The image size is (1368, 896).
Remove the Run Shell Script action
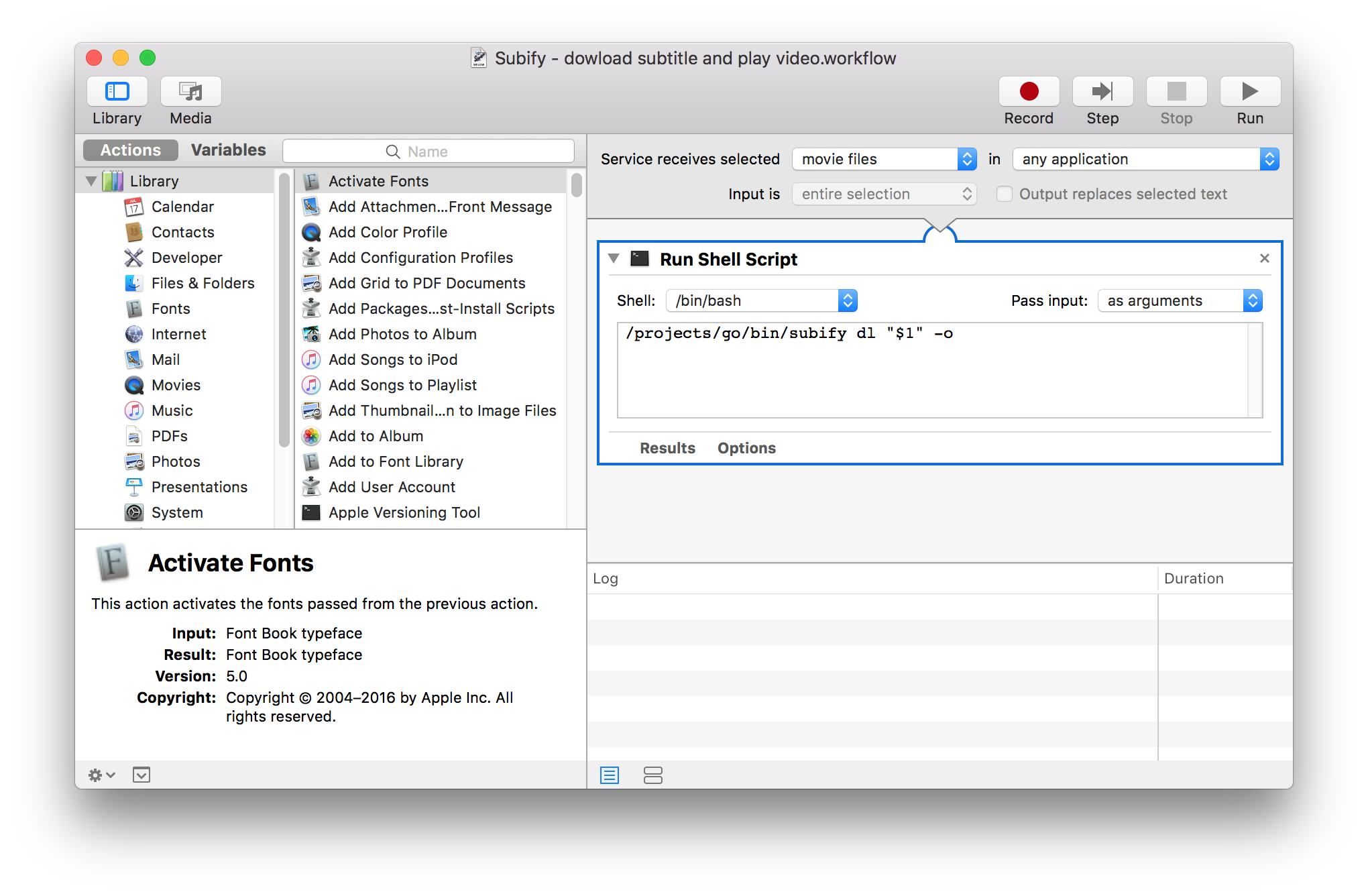coord(1265,258)
